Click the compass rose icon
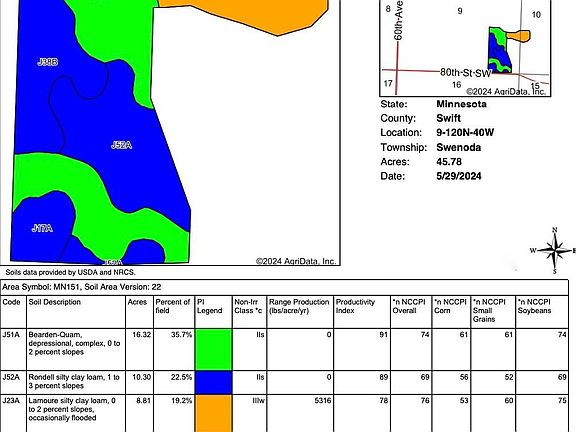The height and width of the screenshot is (432, 576). [x=553, y=251]
